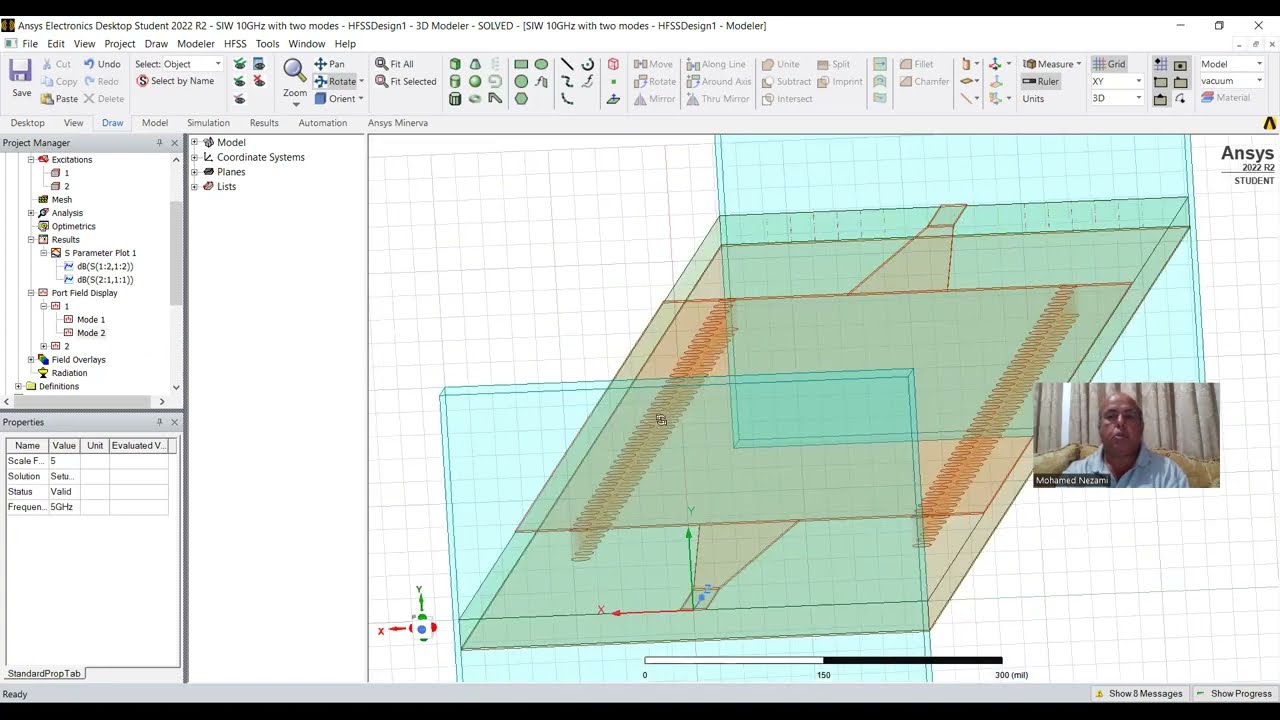Screen dimensions: 1280x720
Task: Draw a box primitive
Action: coord(455,64)
